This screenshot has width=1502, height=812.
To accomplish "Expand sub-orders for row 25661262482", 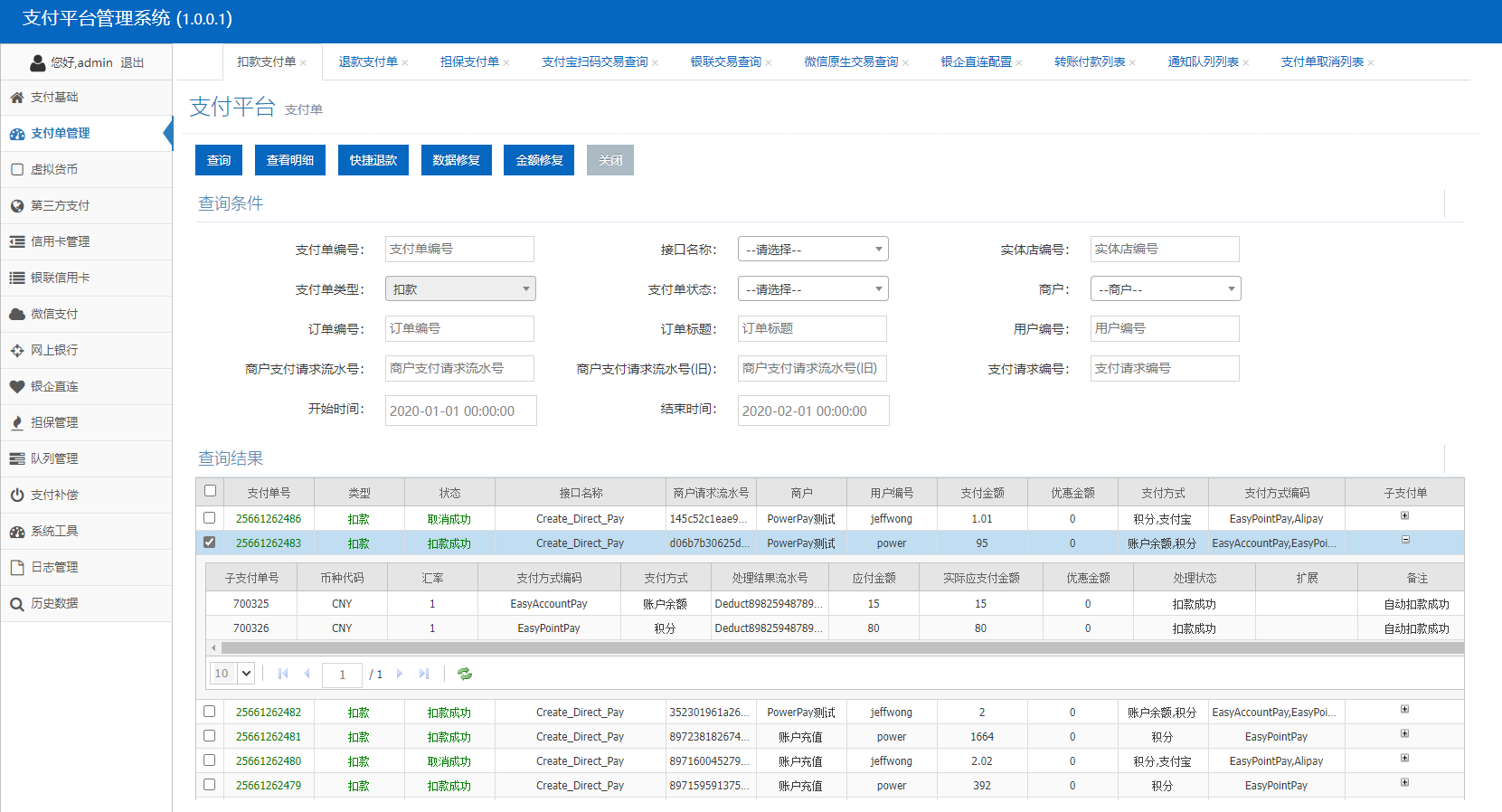I will point(1405,709).
